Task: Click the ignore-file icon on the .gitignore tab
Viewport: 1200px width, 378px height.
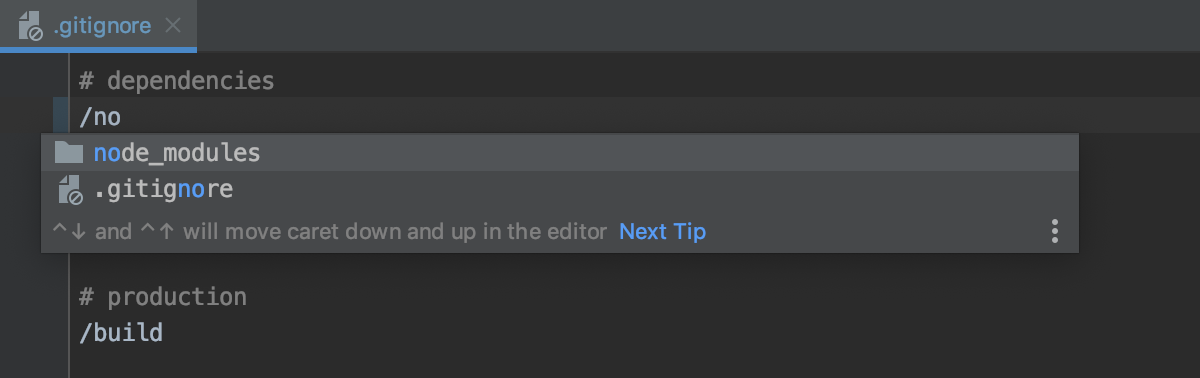Action: click(31, 26)
